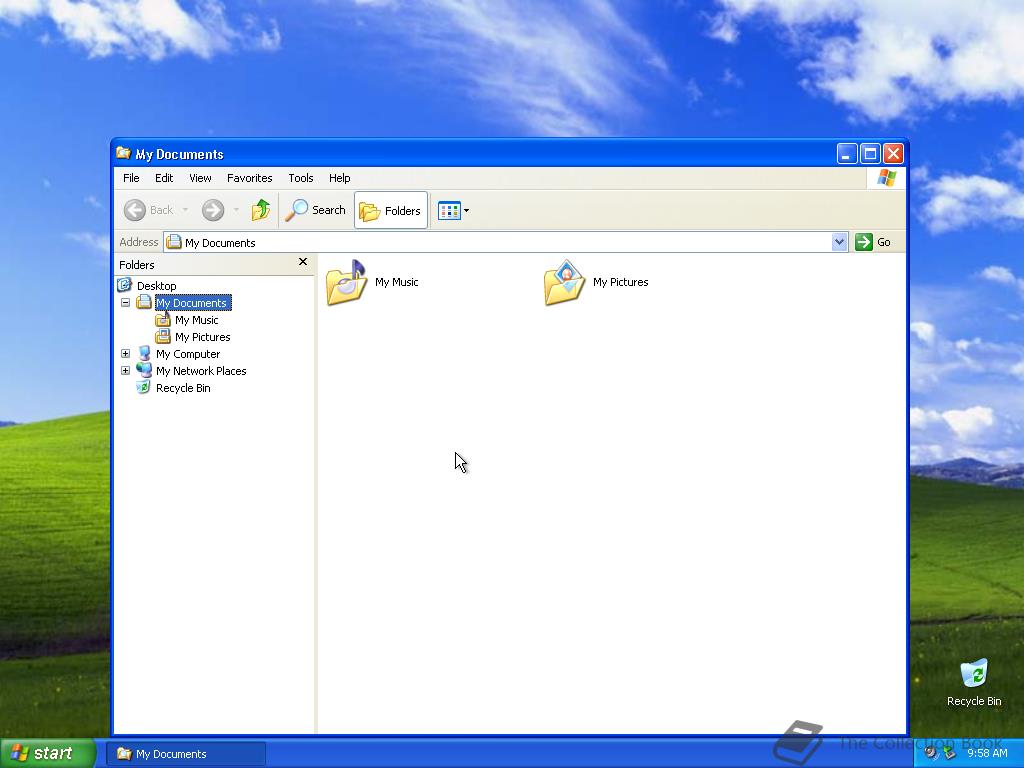Click My Documents taskbar button

click(x=186, y=754)
